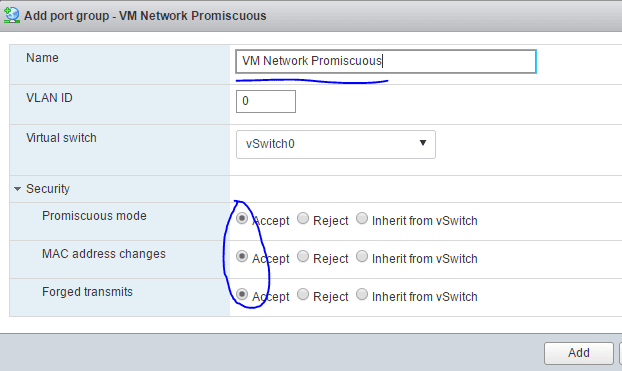The width and height of the screenshot is (622, 371).
Task: Click the Security section label
Action: click(x=48, y=189)
